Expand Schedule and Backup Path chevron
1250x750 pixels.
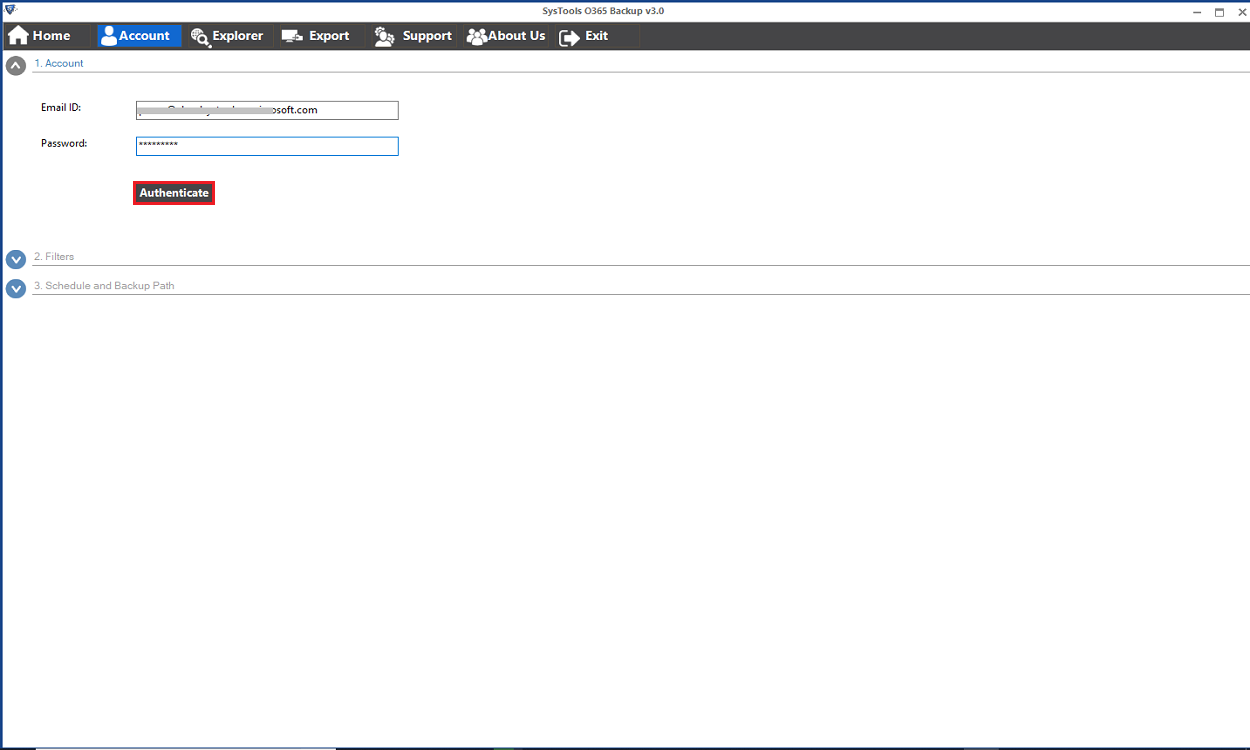(x=16, y=288)
